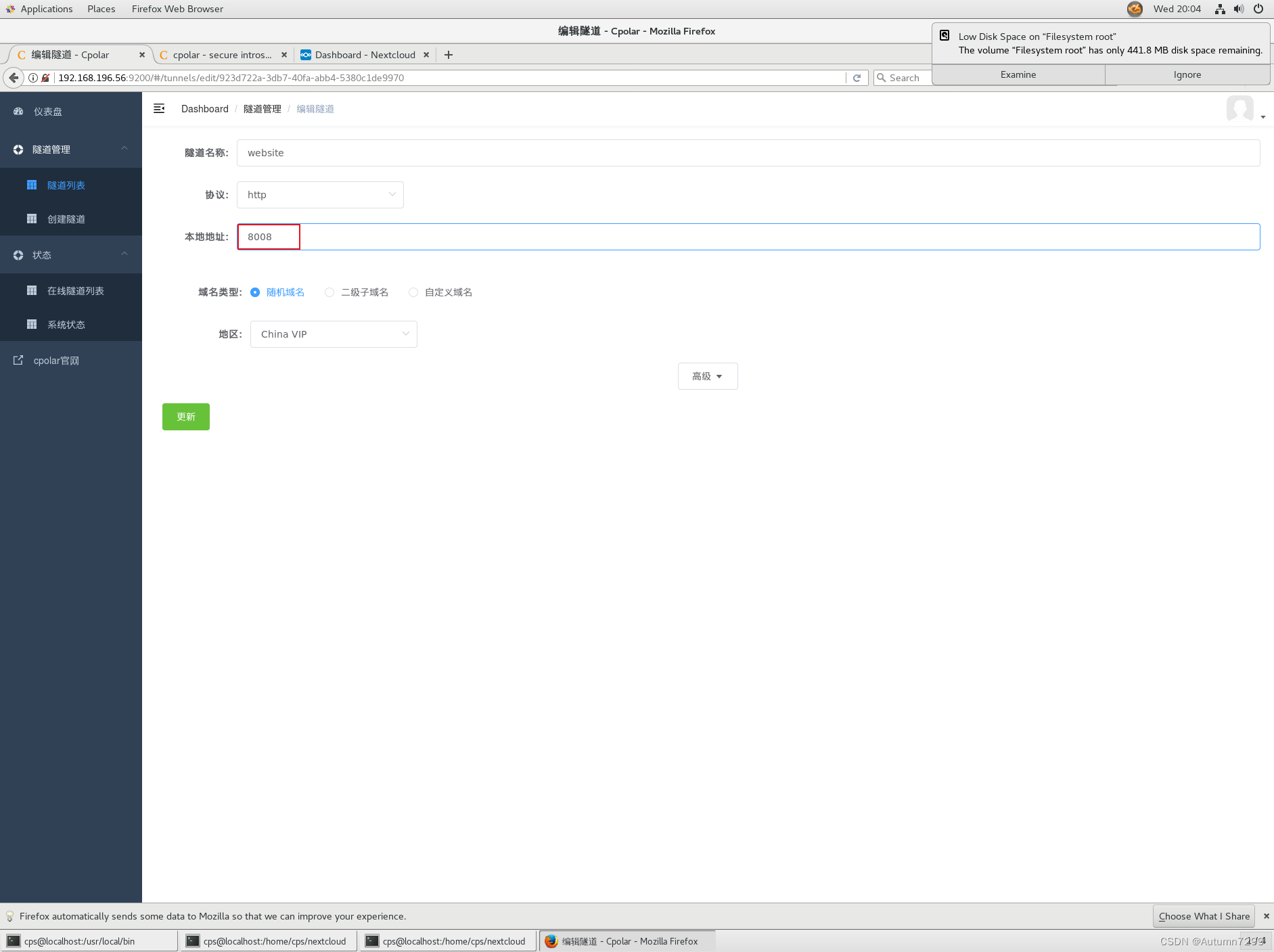
Task: Click 隧道管理 in the breadcrumb
Action: click(x=263, y=109)
